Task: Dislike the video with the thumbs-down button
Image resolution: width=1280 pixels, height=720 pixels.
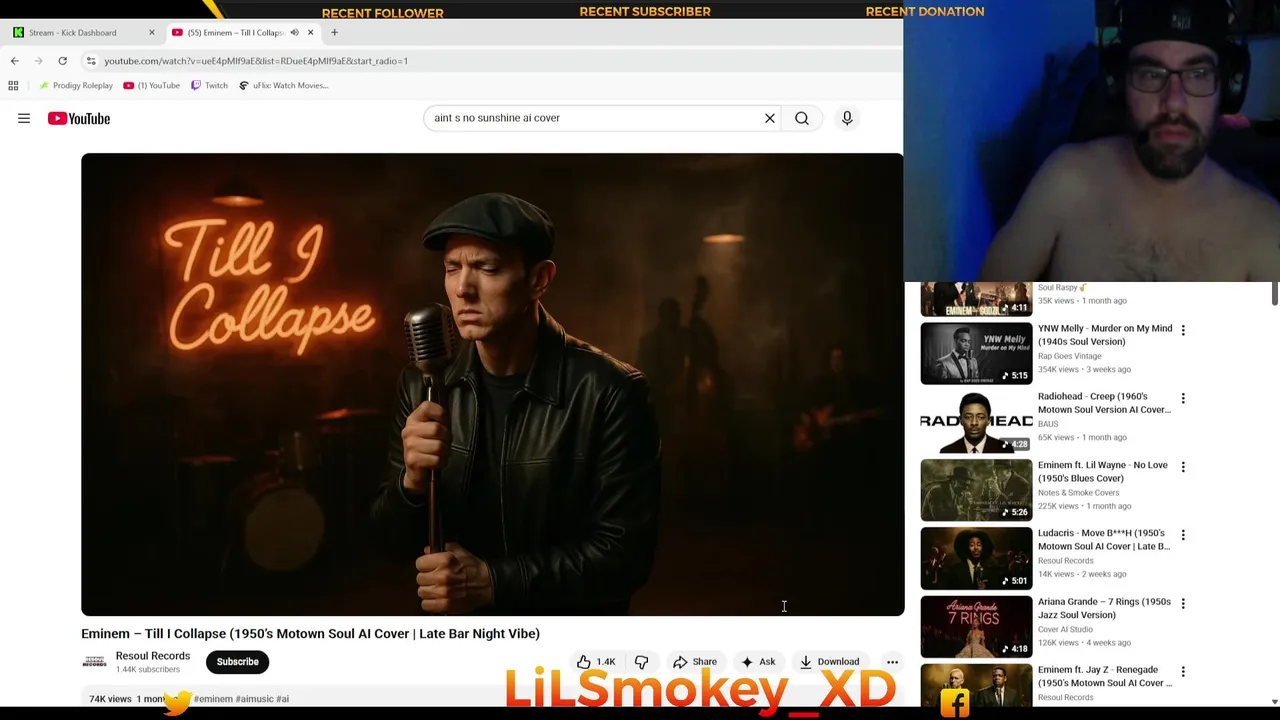Action: click(642, 661)
